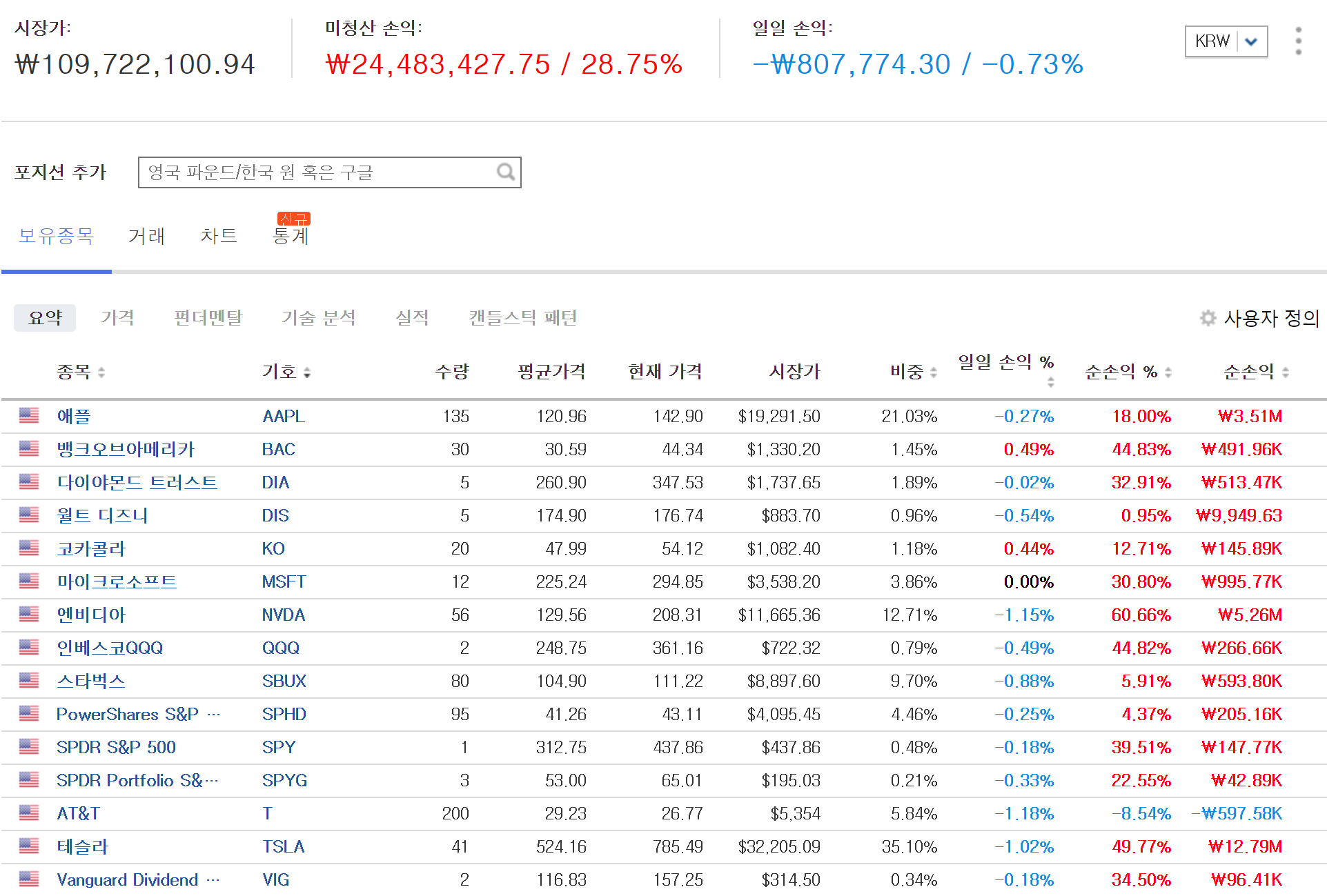
Task: Click the daily loss -₩807,774.30 value
Action: pyautogui.click(x=852, y=65)
